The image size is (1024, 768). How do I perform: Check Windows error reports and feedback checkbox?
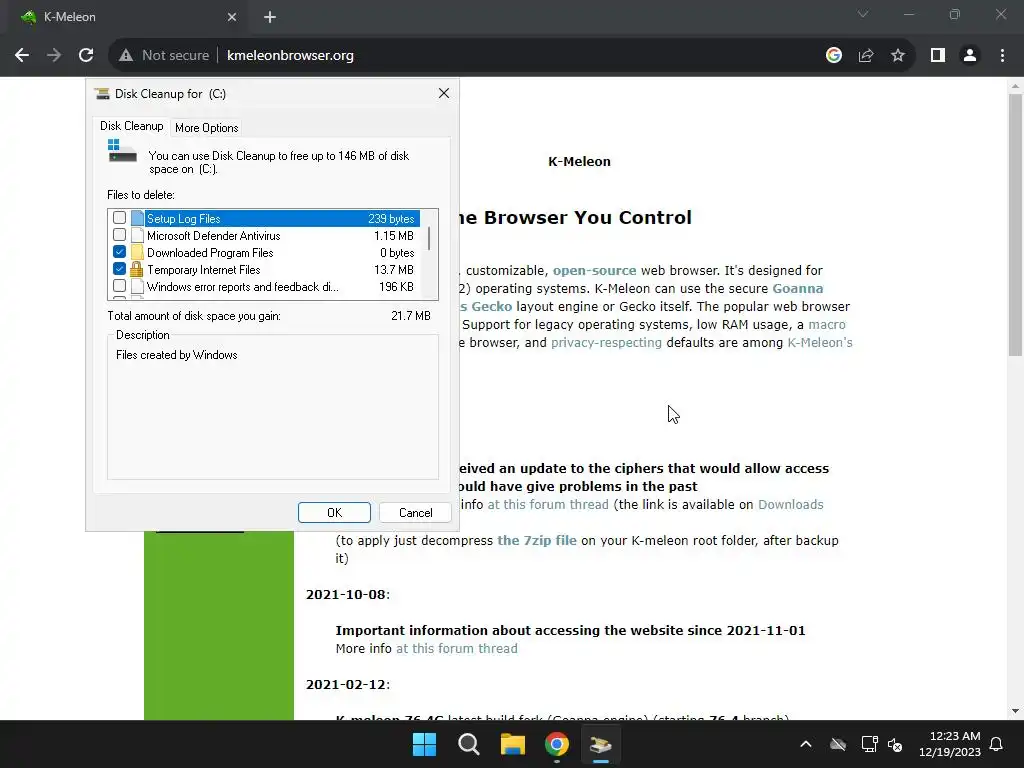tap(120, 285)
